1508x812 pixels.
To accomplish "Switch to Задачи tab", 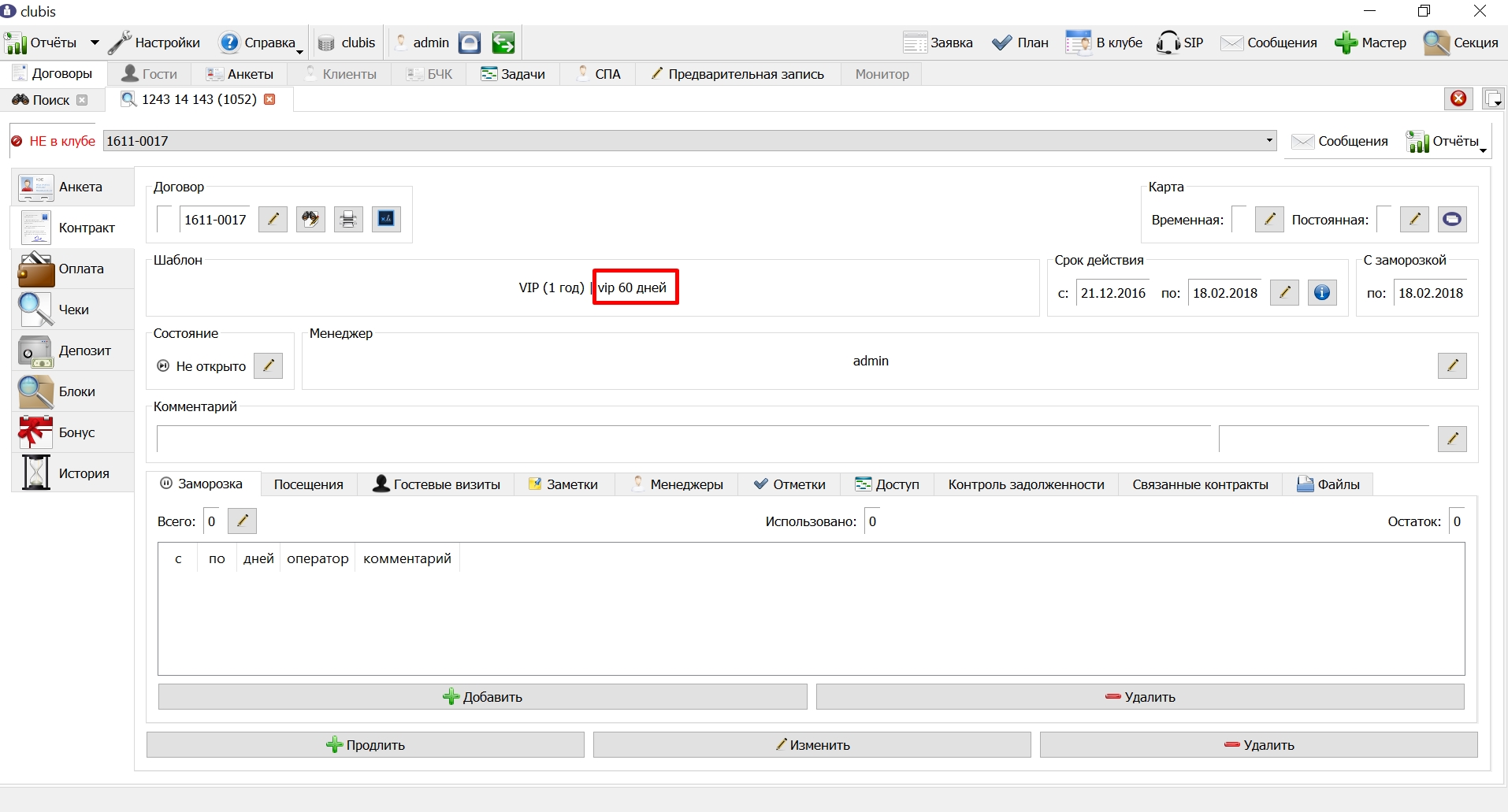I will (513, 74).
